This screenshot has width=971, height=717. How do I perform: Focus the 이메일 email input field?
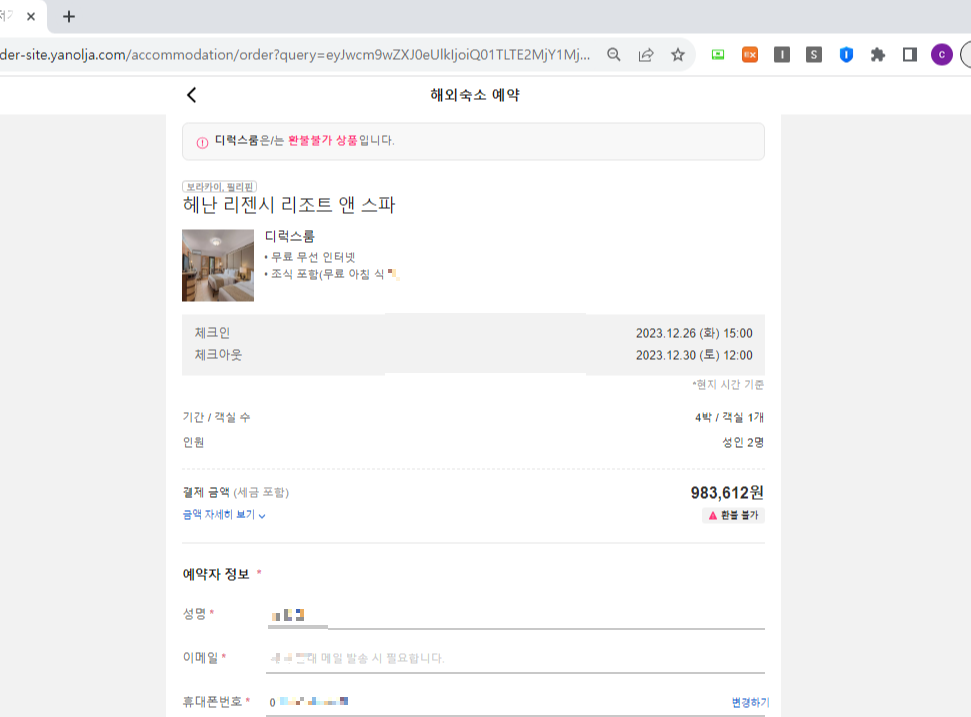click(515, 658)
